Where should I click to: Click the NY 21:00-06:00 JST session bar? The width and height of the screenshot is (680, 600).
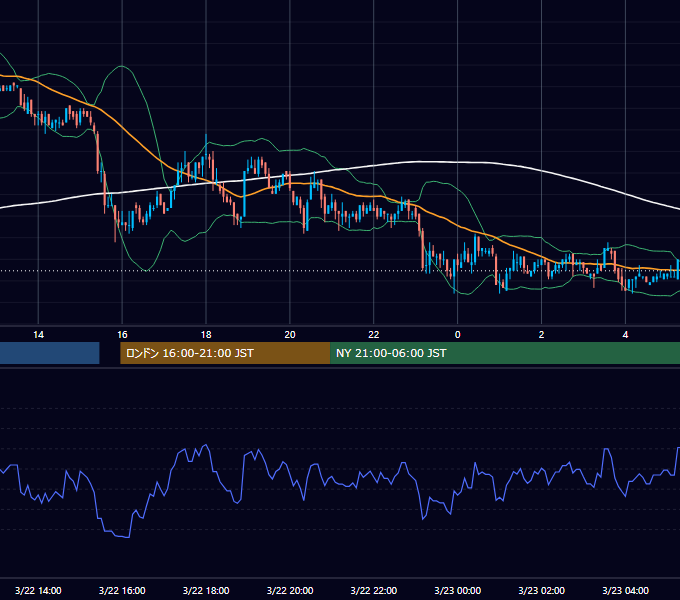[x=505, y=353]
